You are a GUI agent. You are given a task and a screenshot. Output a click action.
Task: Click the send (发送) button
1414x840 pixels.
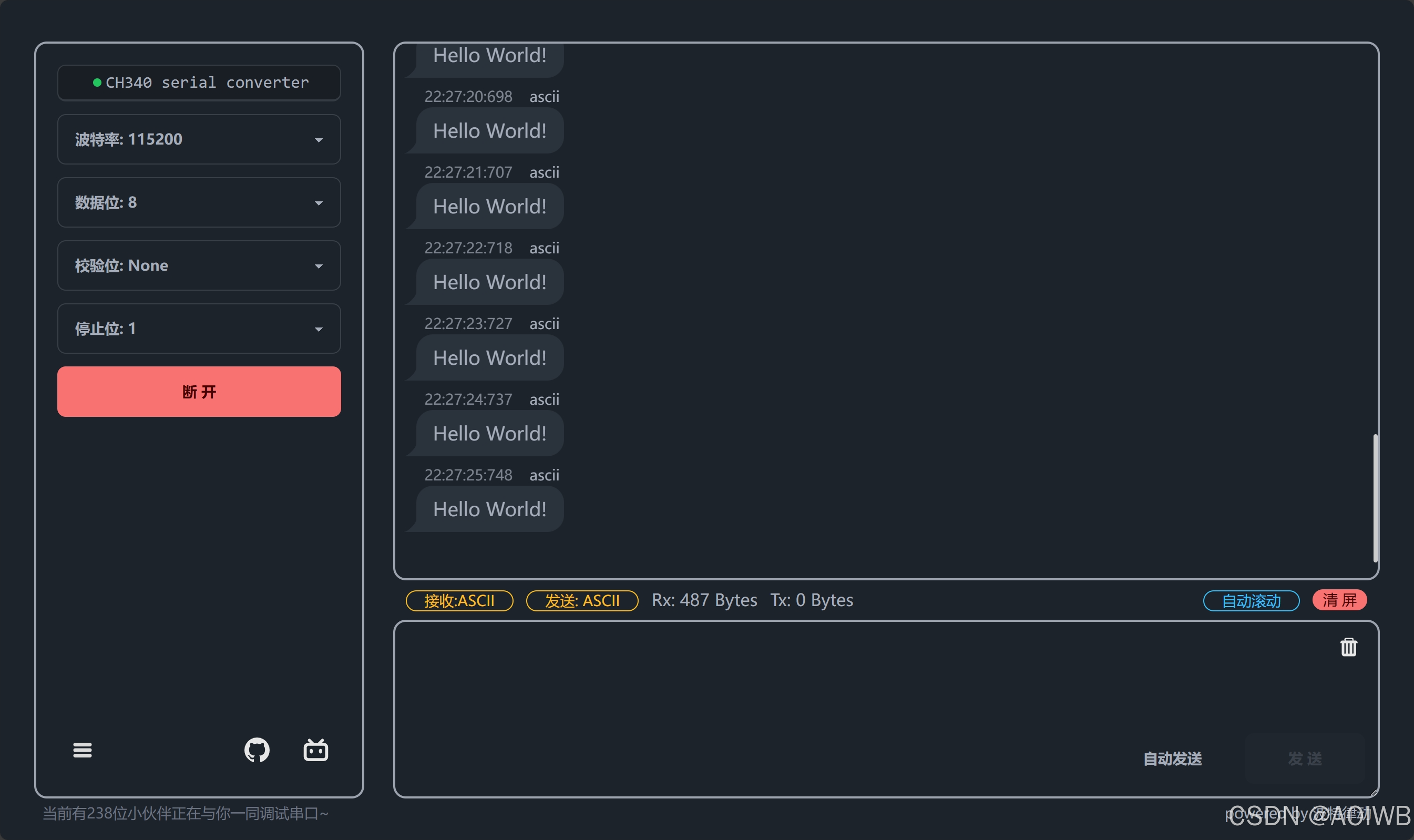[1304, 759]
